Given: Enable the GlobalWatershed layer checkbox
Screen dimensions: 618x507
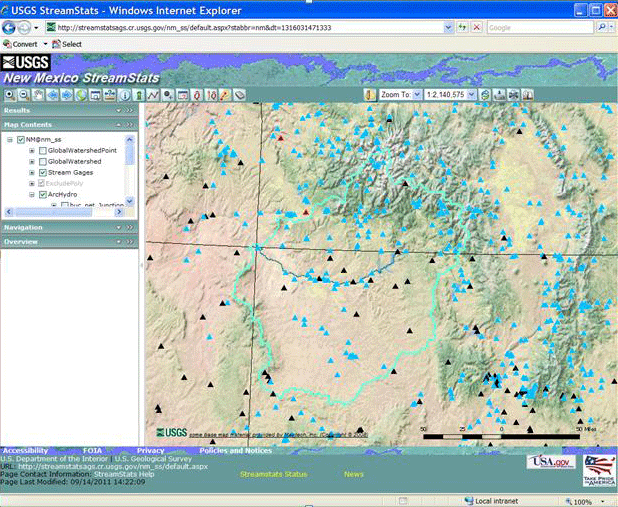Looking at the screenshot, I should pos(43,162).
